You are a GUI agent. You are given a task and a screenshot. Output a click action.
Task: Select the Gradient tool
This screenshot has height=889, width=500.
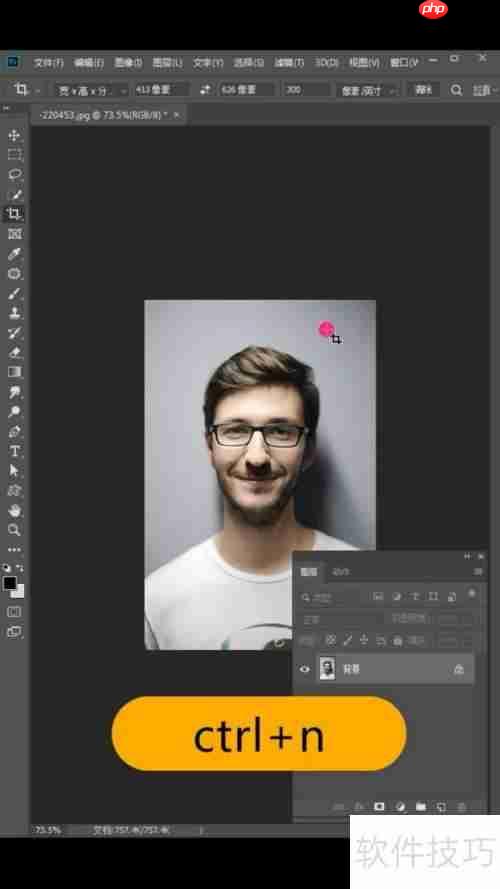[15, 372]
